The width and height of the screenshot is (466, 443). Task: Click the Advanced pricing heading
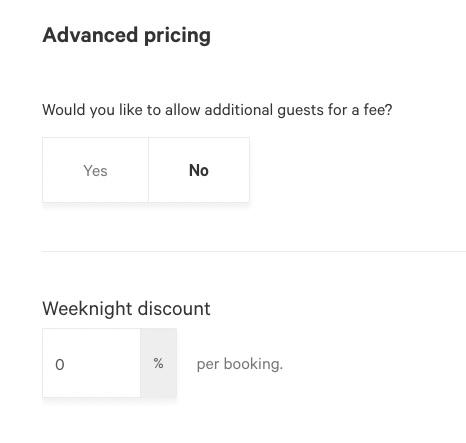(x=127, y=35)
